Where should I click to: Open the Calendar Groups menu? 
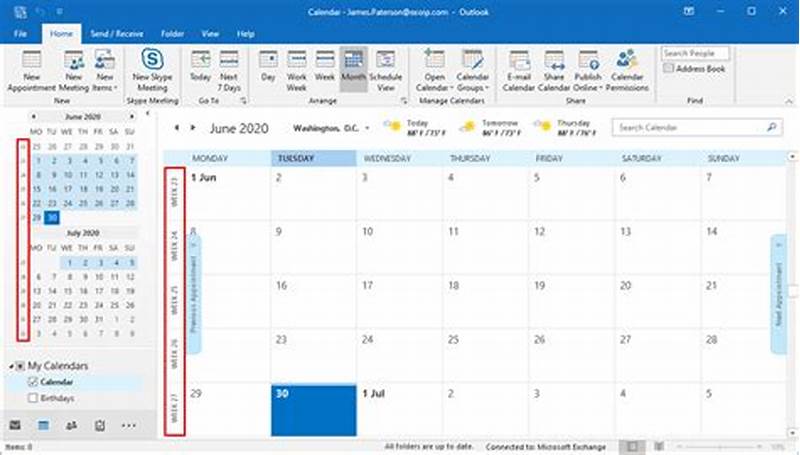(472, 71)
